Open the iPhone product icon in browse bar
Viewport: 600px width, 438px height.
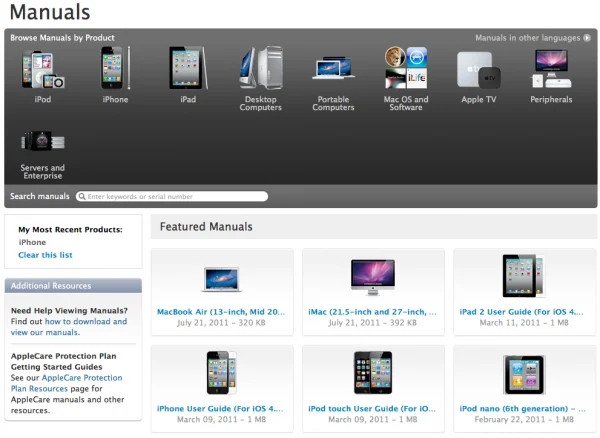[x=115, y=68]
